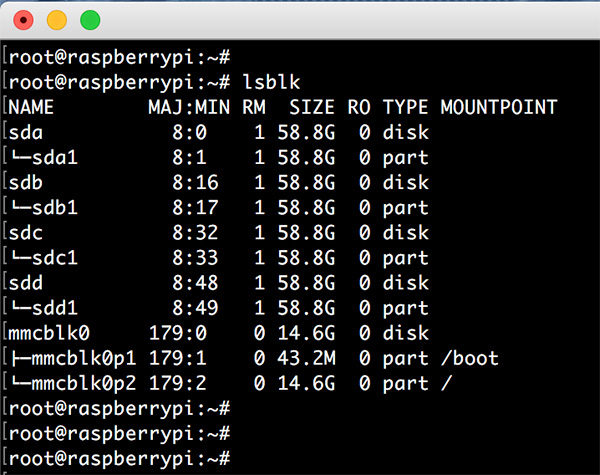Image resolution: width=600 pixels, height=475 pixels.
Task: Click the sdd disk name
Action: coord(24,283)
